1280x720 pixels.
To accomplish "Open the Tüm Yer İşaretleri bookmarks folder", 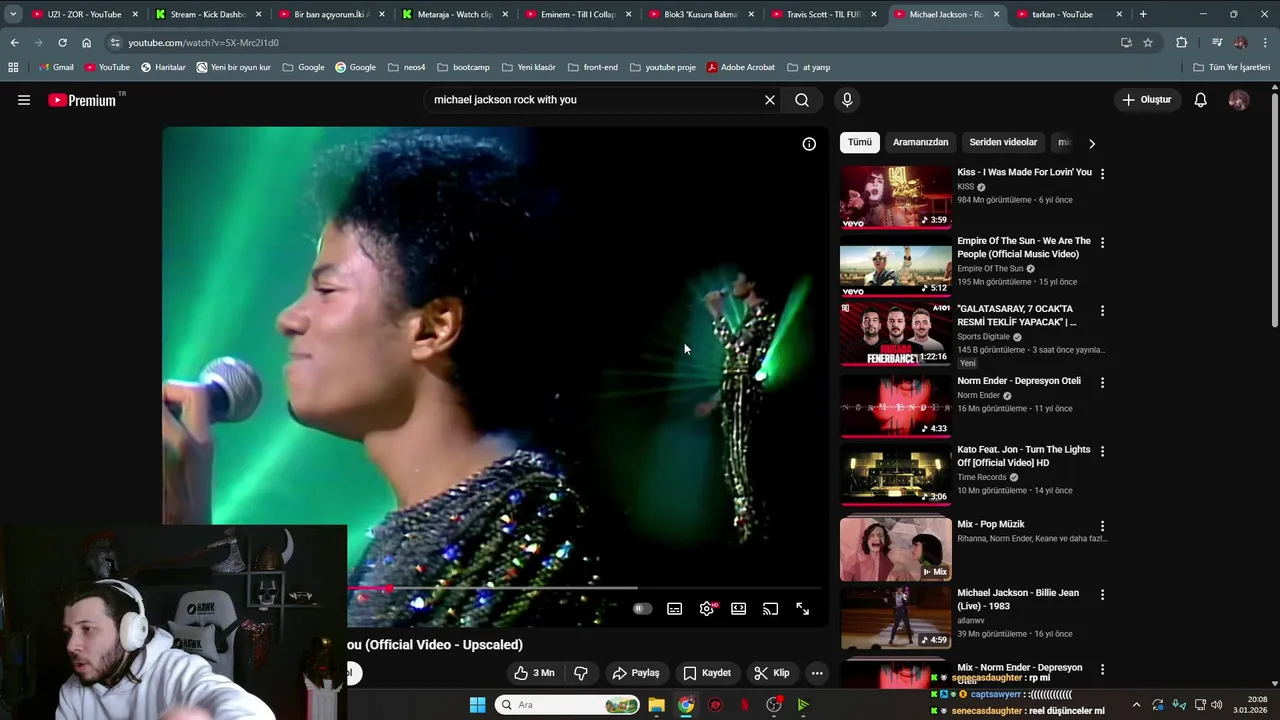I will tap(1232, 67).
